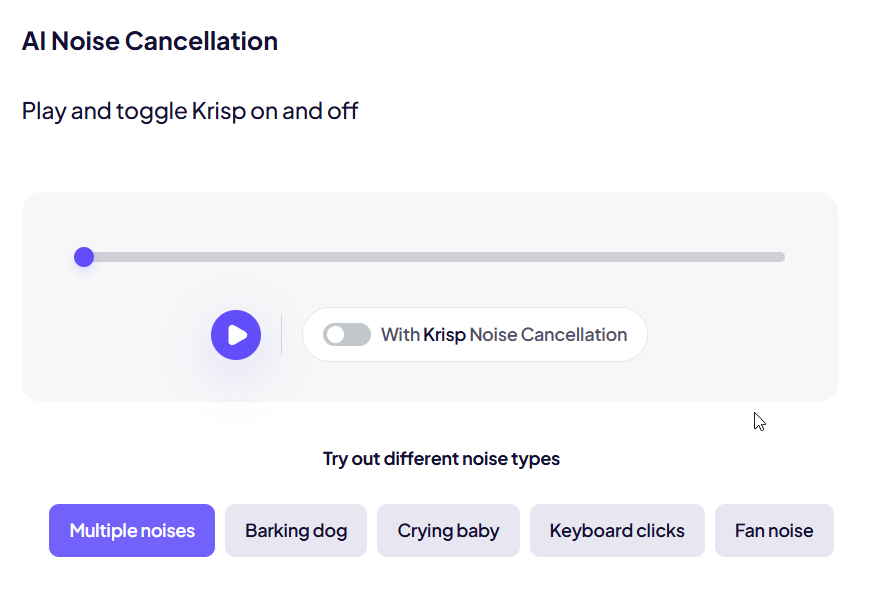Click the 'Play and toggle Krisp' subtitle
Viewport: 893px width, 607px height.
[190, 111]
